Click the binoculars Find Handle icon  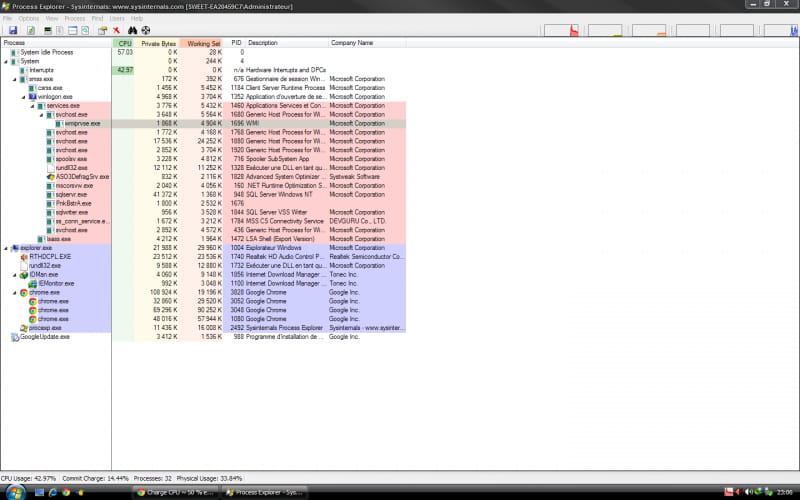pos(132,30)
